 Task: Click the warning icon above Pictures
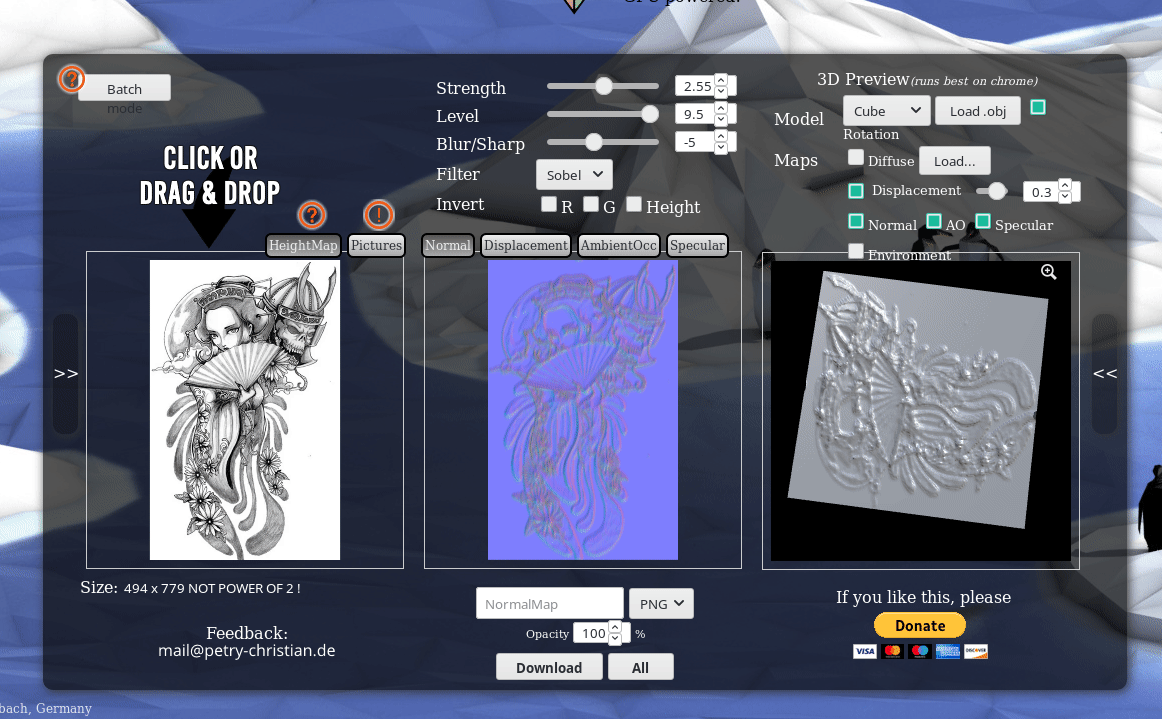pyautogui.click(x=377, y=214)
